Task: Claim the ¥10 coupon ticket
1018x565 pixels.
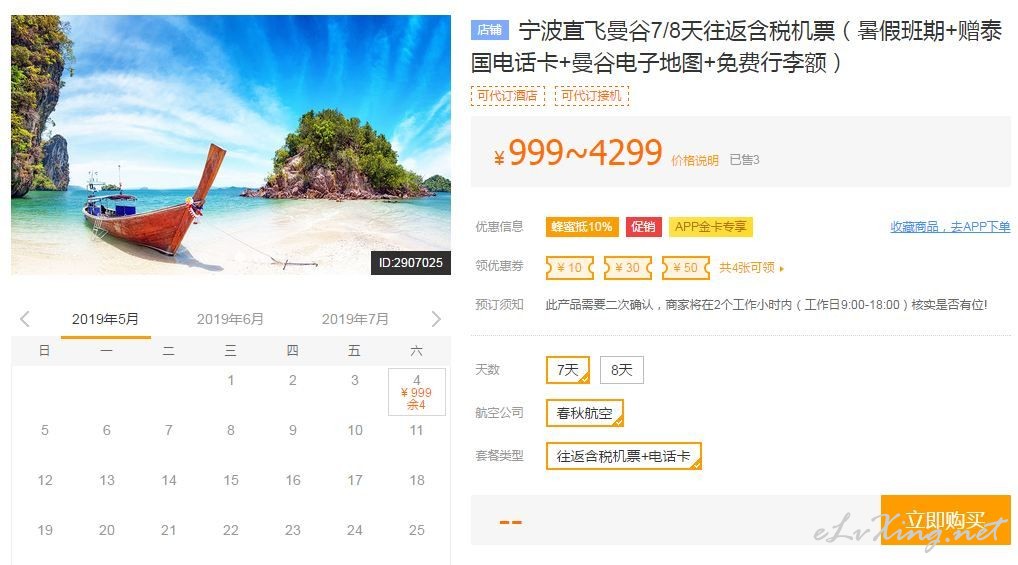Action: (x=569, y=268)
